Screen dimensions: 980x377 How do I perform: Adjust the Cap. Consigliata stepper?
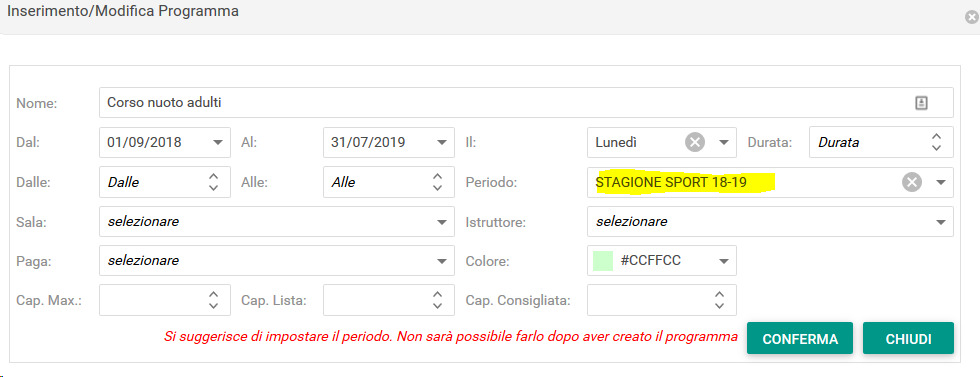(x=719, y=300)
